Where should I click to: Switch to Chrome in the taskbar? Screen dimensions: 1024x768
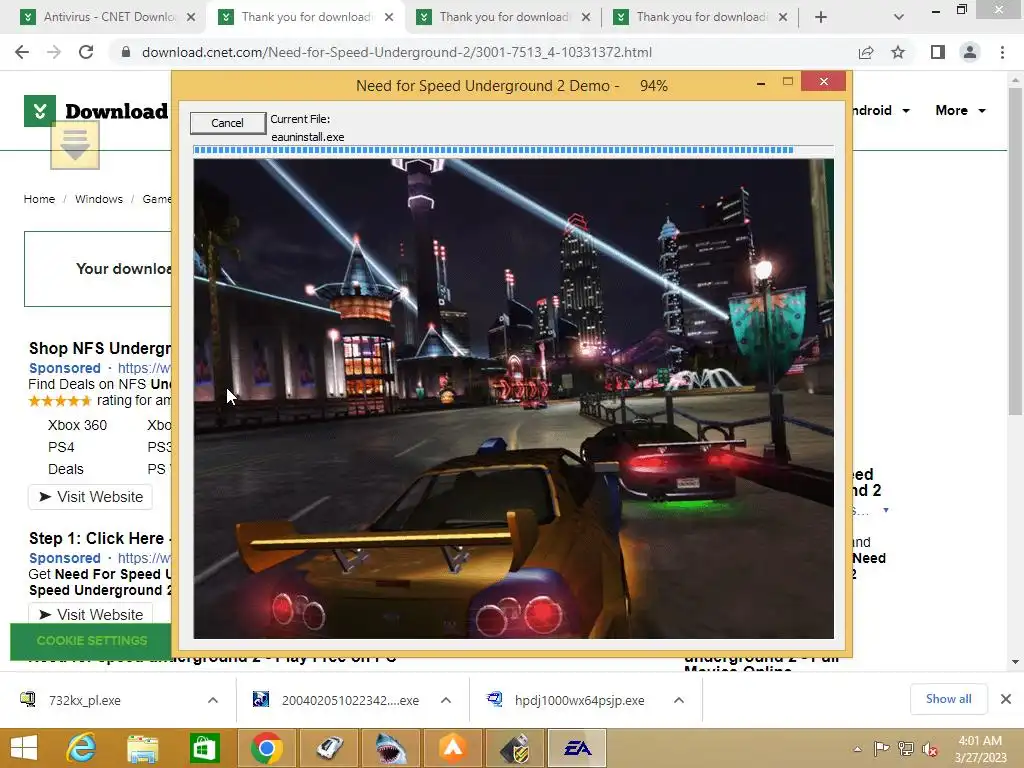(x=266, y=748)
